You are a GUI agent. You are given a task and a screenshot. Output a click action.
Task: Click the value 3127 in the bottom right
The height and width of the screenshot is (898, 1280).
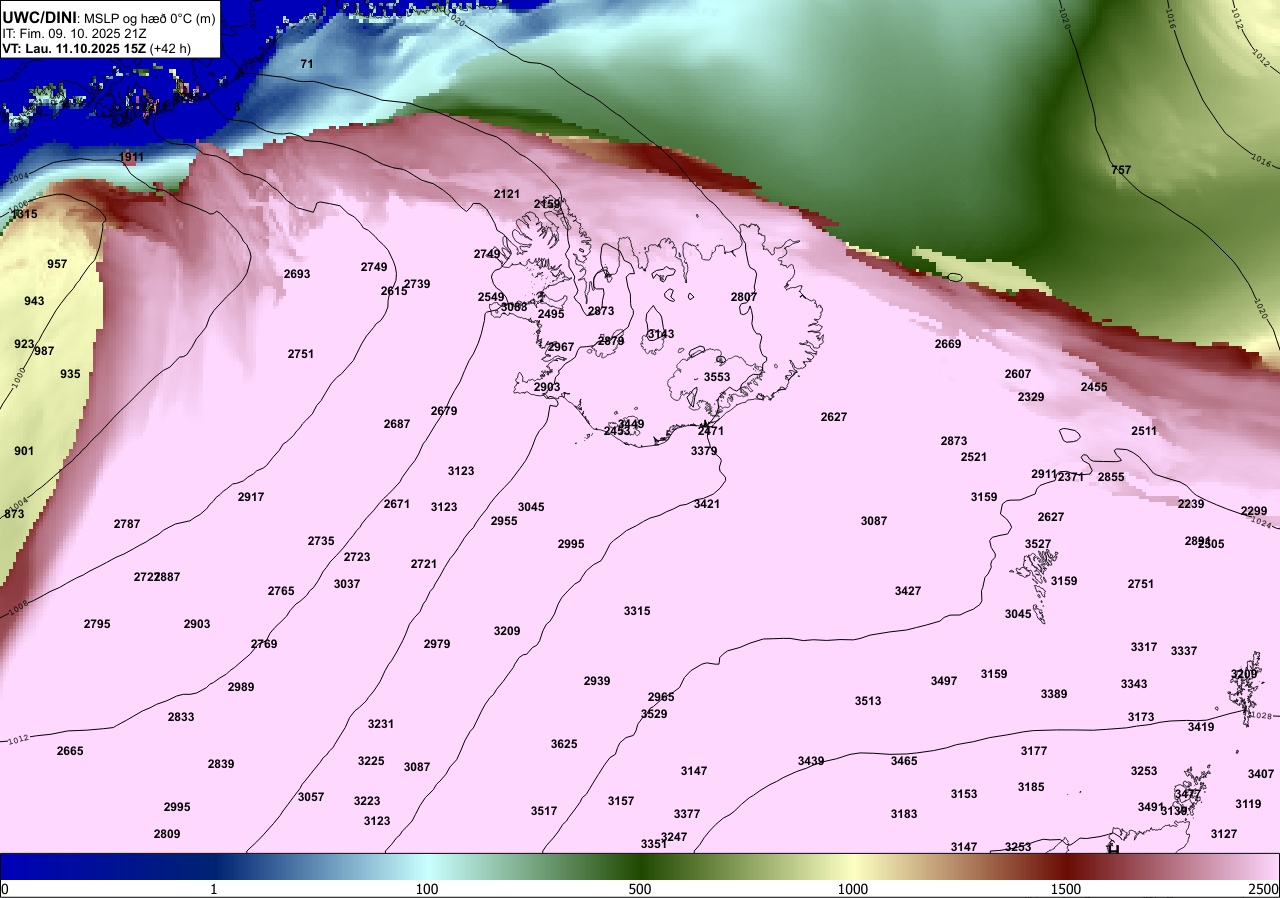coord(1224,834)
